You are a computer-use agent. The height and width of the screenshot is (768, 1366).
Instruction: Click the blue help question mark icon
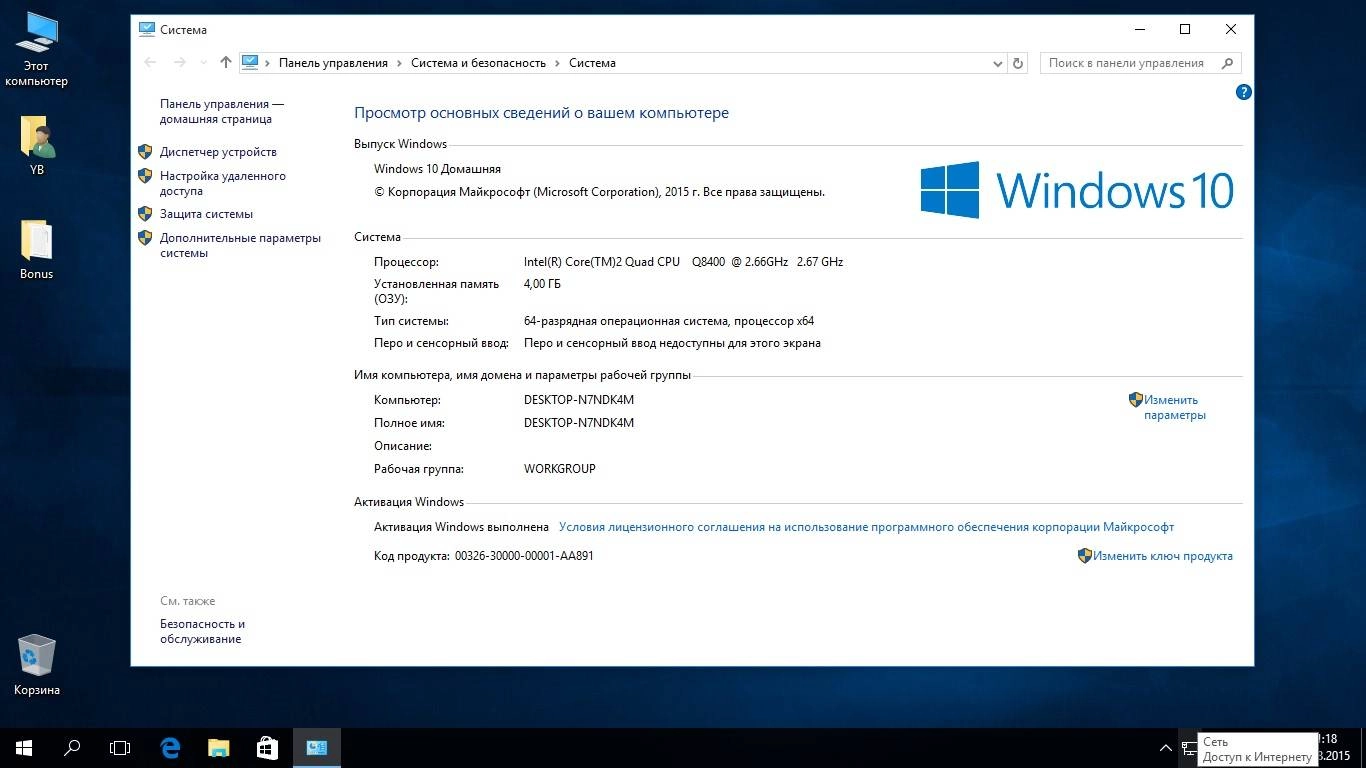click(1244, 92)
